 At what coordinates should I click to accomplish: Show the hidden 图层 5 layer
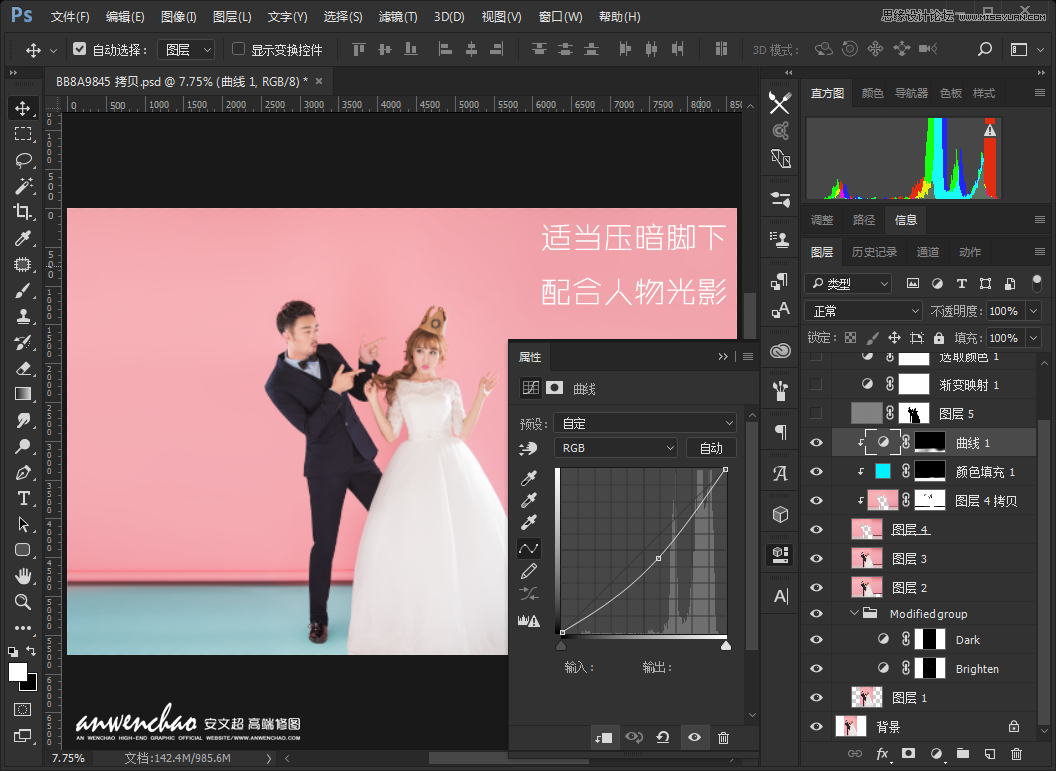[x=817, y=412]
